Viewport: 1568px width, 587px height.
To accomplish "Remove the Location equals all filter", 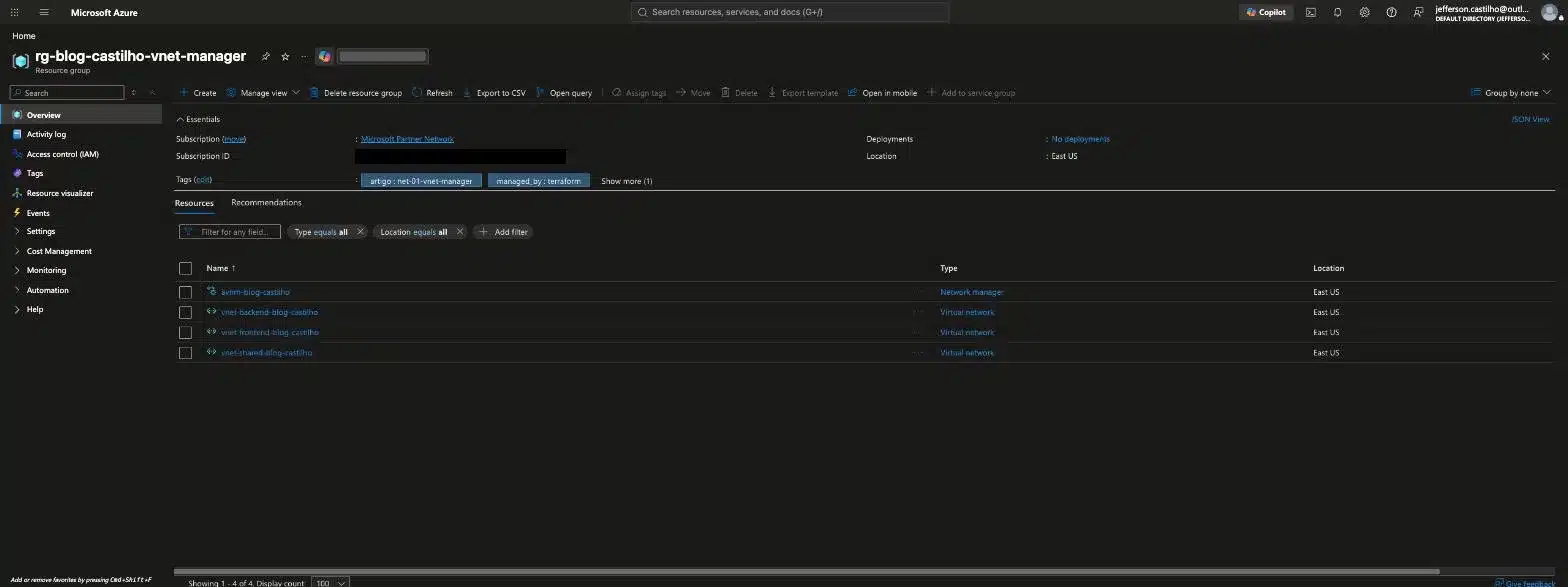I will pyautogui.click(x=460, y=232).
